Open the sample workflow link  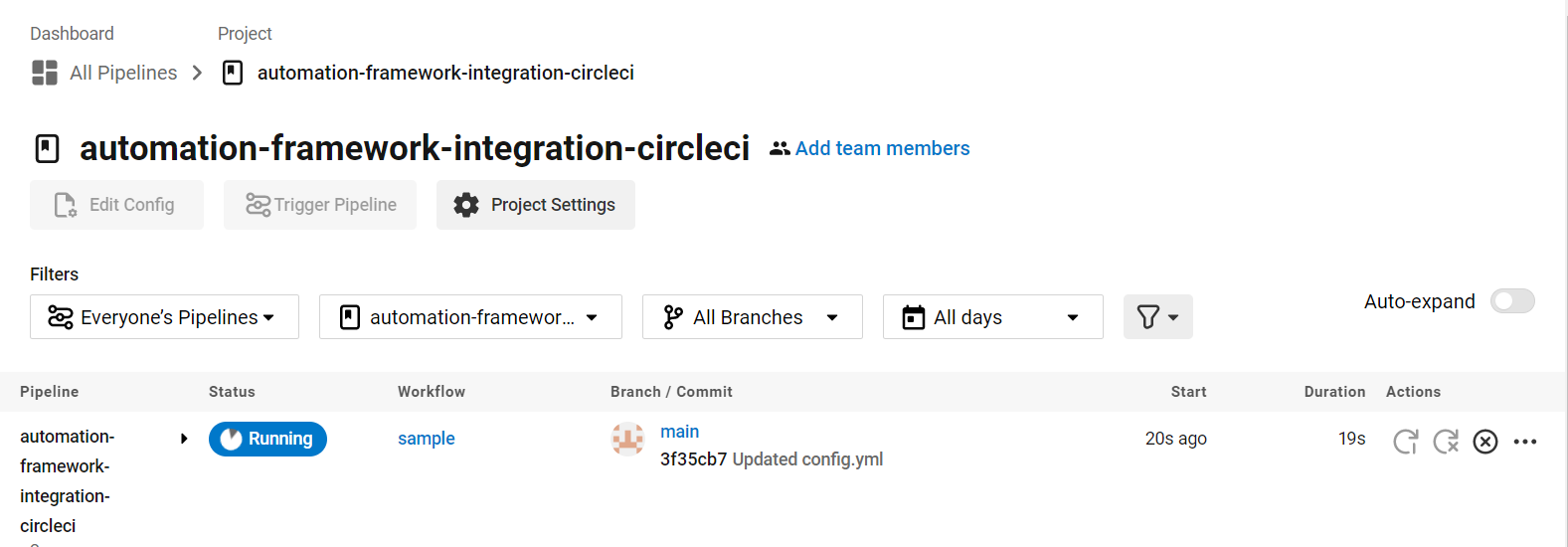[427, 439]
